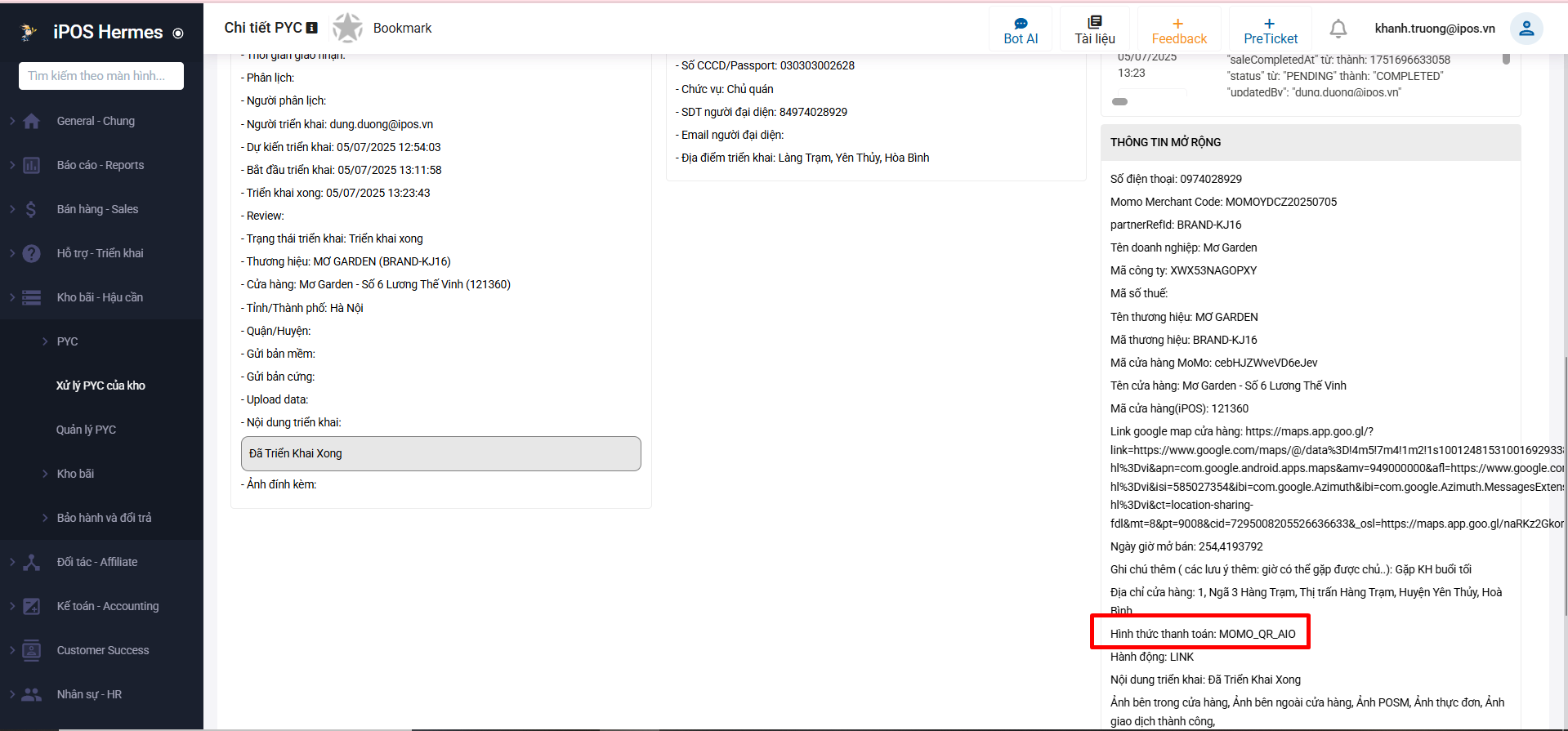Click the Bot AI button label

1021,39
